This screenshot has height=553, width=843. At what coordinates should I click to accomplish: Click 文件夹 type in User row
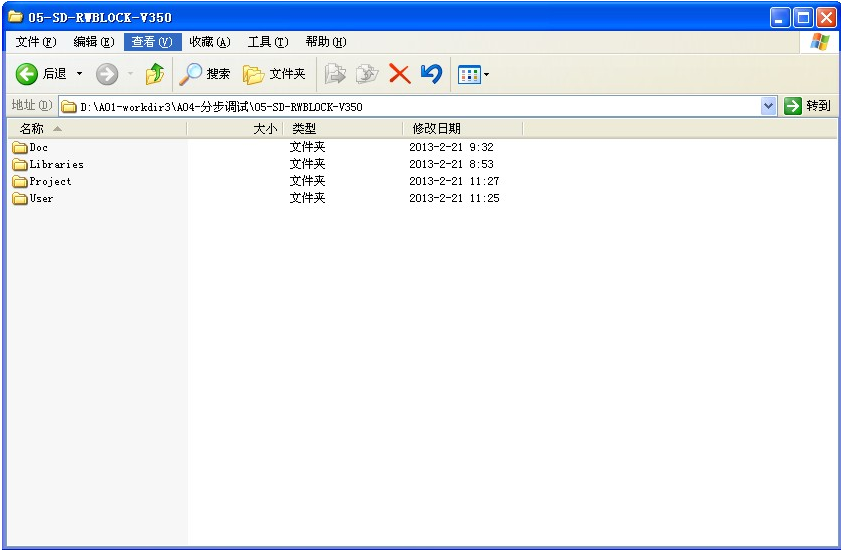point(308,199)
